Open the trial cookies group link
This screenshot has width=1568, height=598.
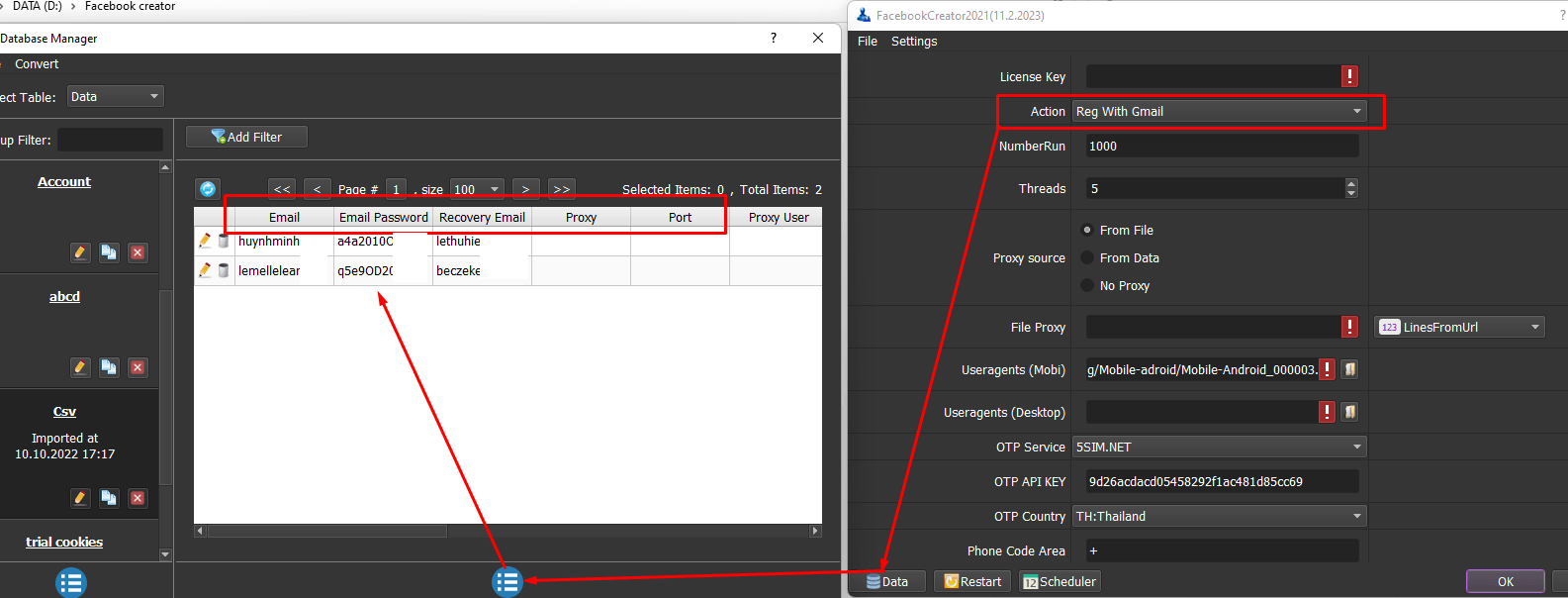click(x=64, y=542)
